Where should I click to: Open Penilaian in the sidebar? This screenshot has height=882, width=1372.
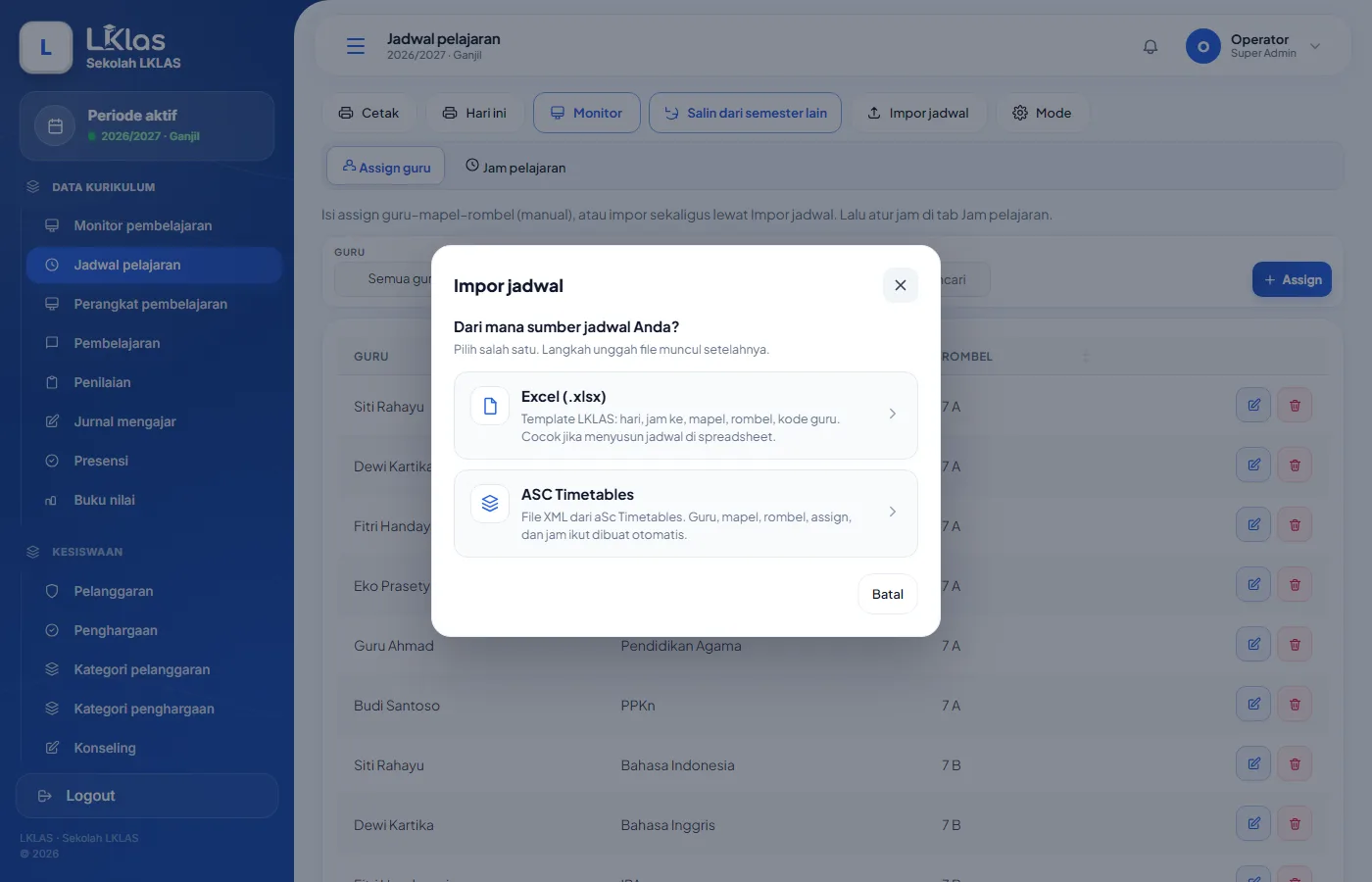154,382
